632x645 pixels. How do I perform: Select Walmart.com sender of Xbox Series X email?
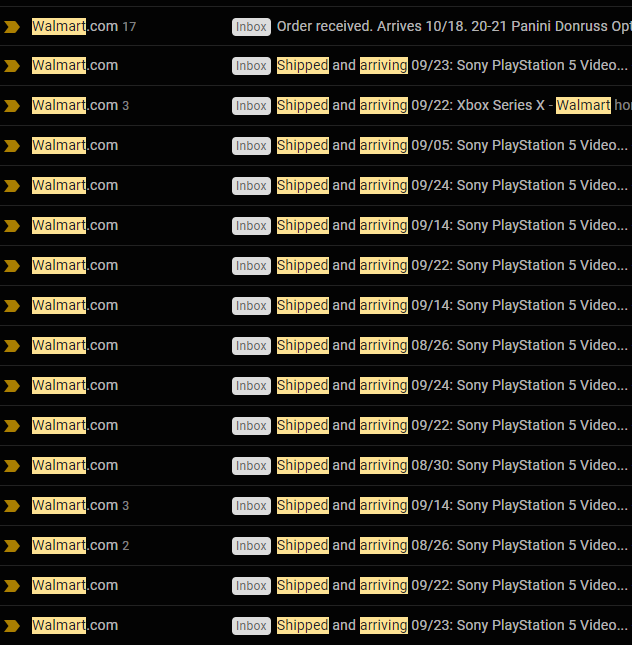coord(81,105)
